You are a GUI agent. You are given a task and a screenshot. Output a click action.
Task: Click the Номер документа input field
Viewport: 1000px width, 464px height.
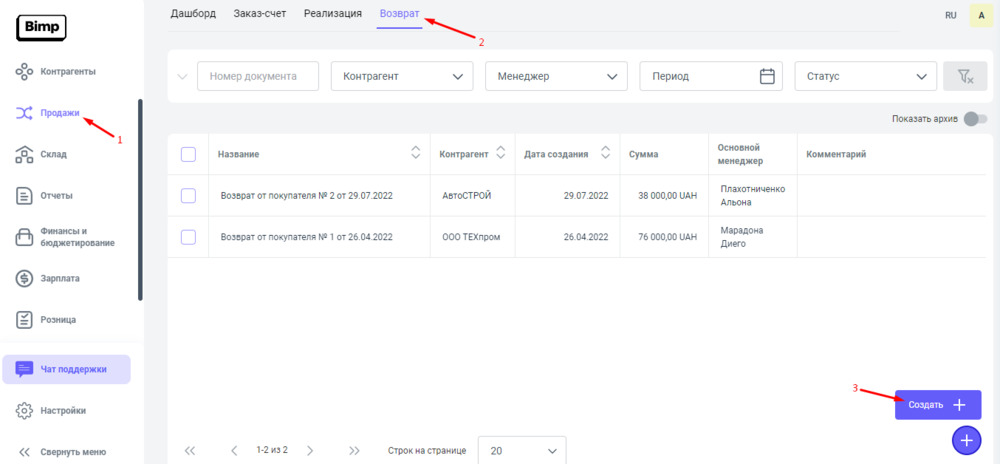click(258, 76)
